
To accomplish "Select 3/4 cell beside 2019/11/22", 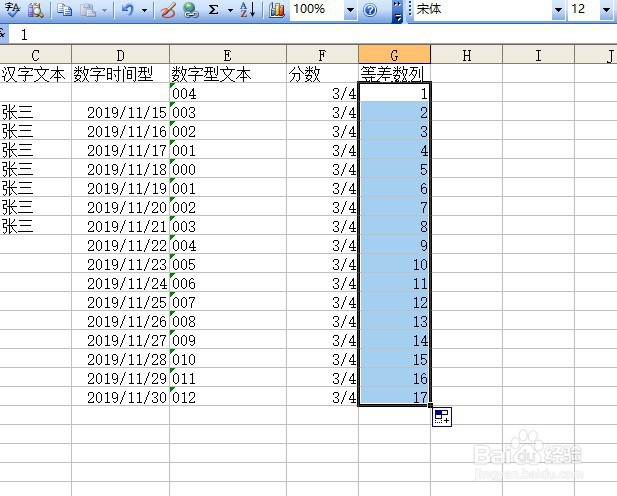I will pos(322,245).
